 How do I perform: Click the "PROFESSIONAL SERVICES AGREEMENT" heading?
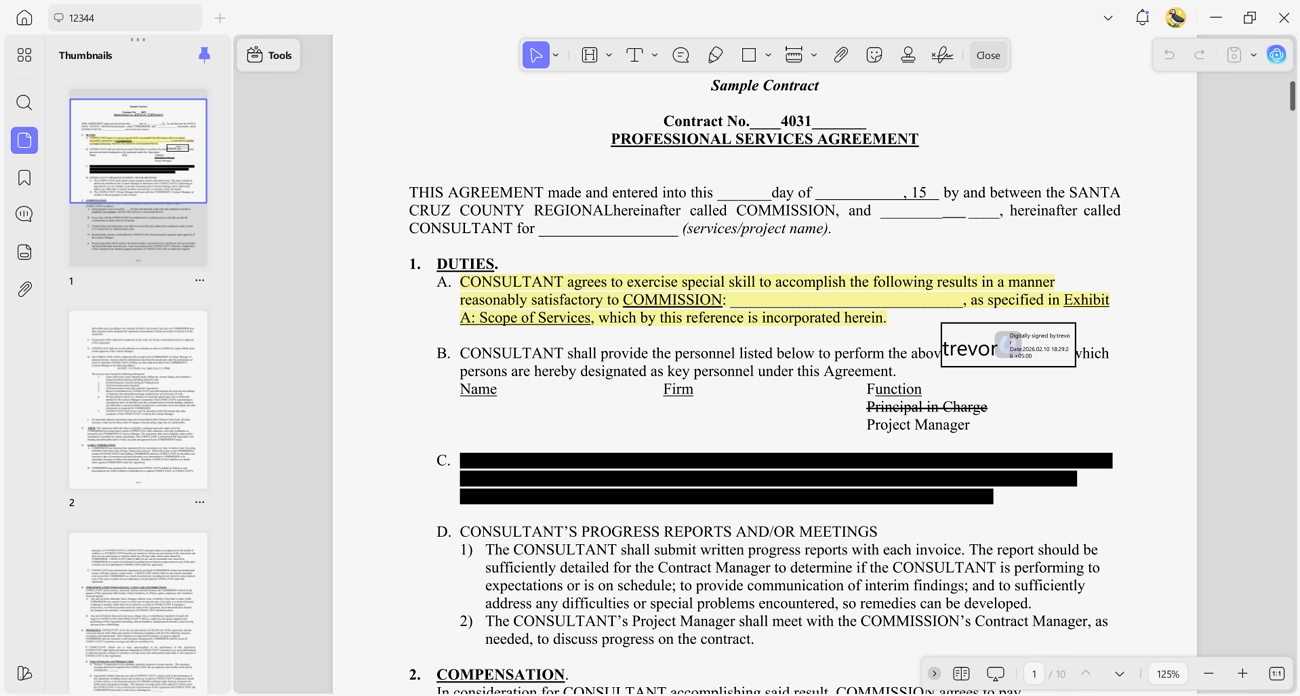point(765,139)
